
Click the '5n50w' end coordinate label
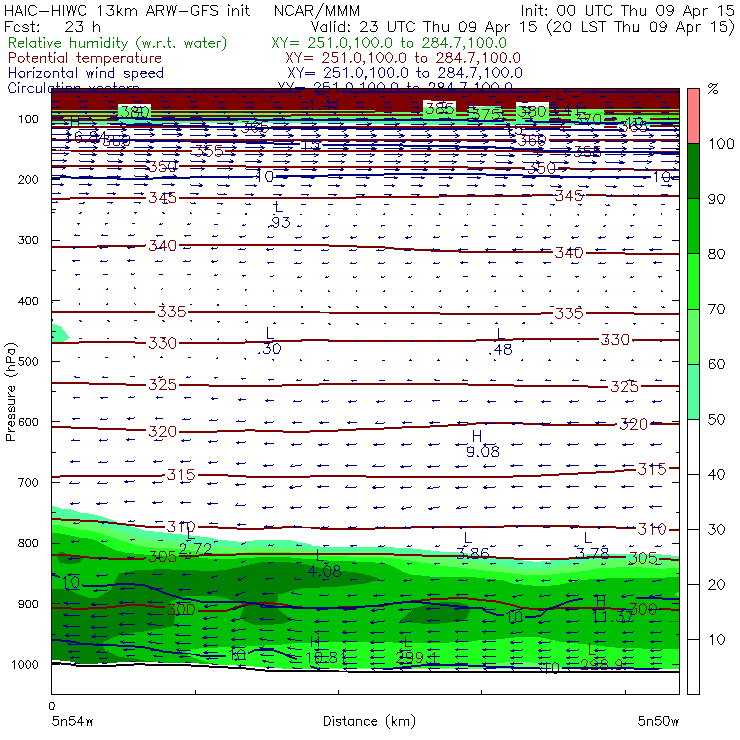tap(658, 721)
